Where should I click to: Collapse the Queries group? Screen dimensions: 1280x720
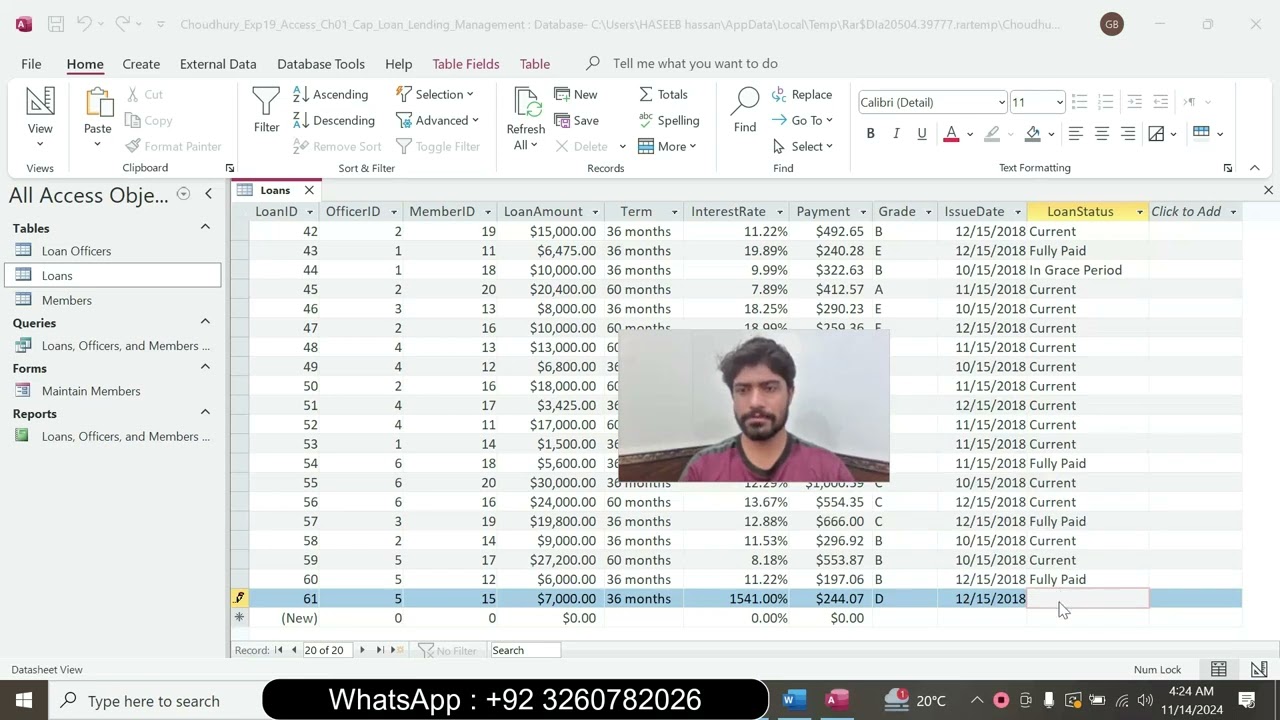click(x=205, y=322)
